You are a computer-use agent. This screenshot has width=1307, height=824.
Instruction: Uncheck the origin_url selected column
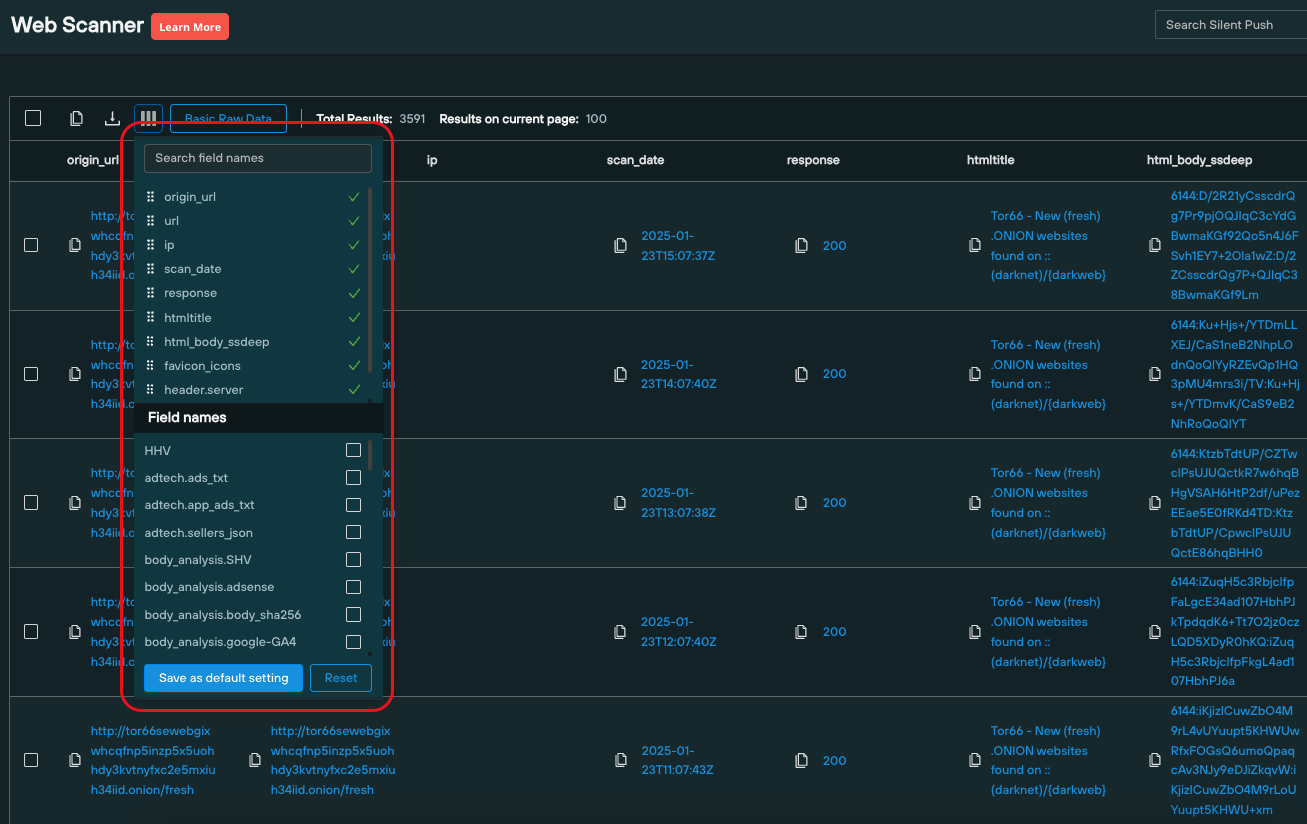pyautogui.click(x=354, y=197)
